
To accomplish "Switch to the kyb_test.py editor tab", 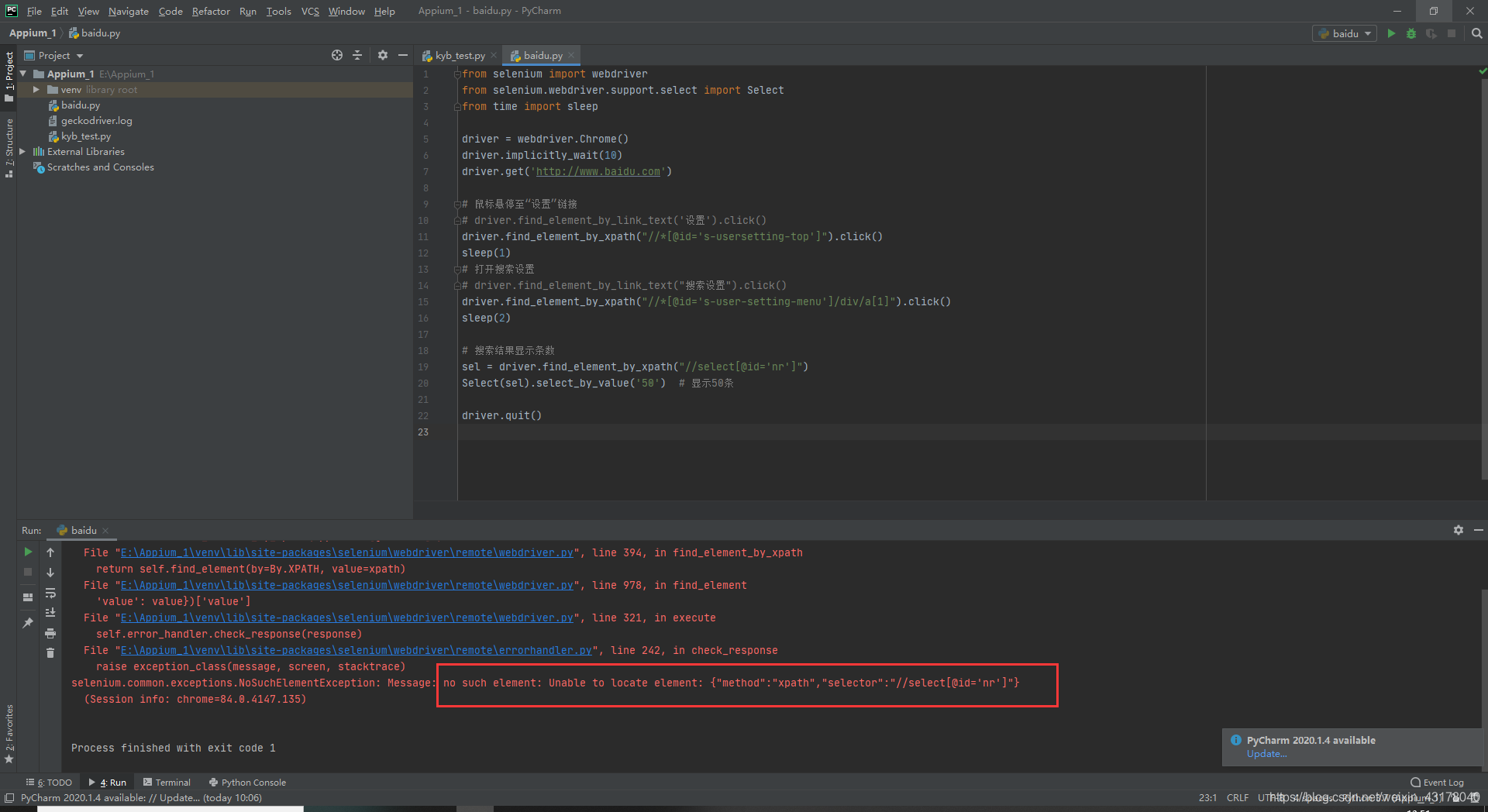I will point(460,55).
